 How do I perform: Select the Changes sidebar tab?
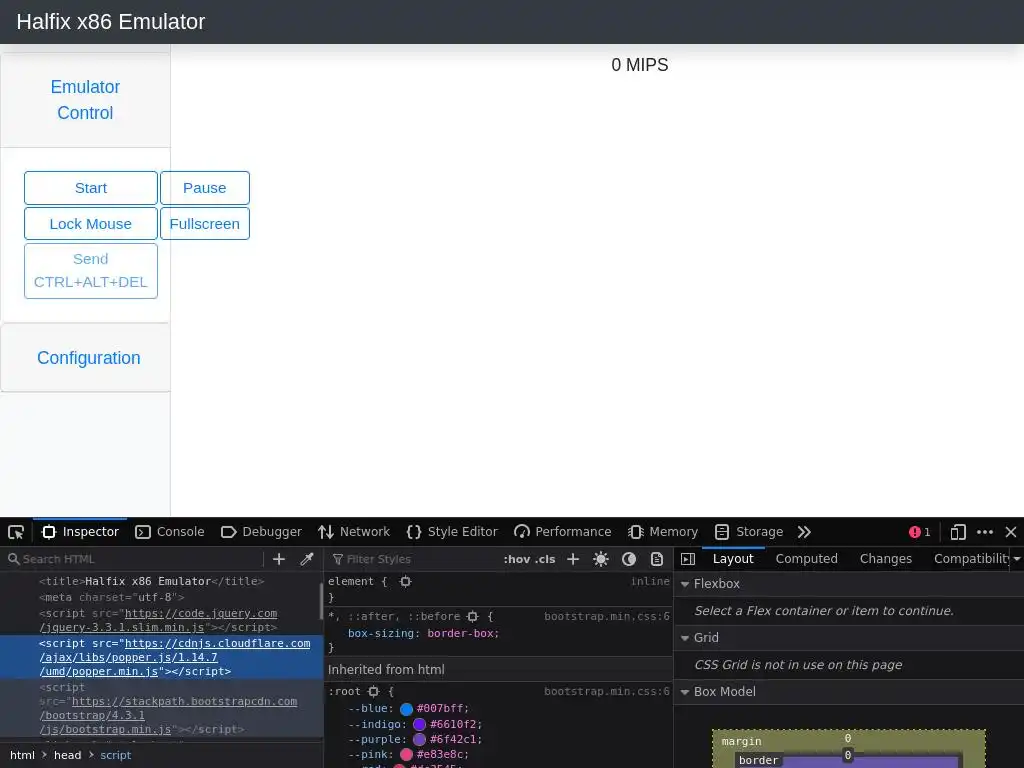(886, 559)
